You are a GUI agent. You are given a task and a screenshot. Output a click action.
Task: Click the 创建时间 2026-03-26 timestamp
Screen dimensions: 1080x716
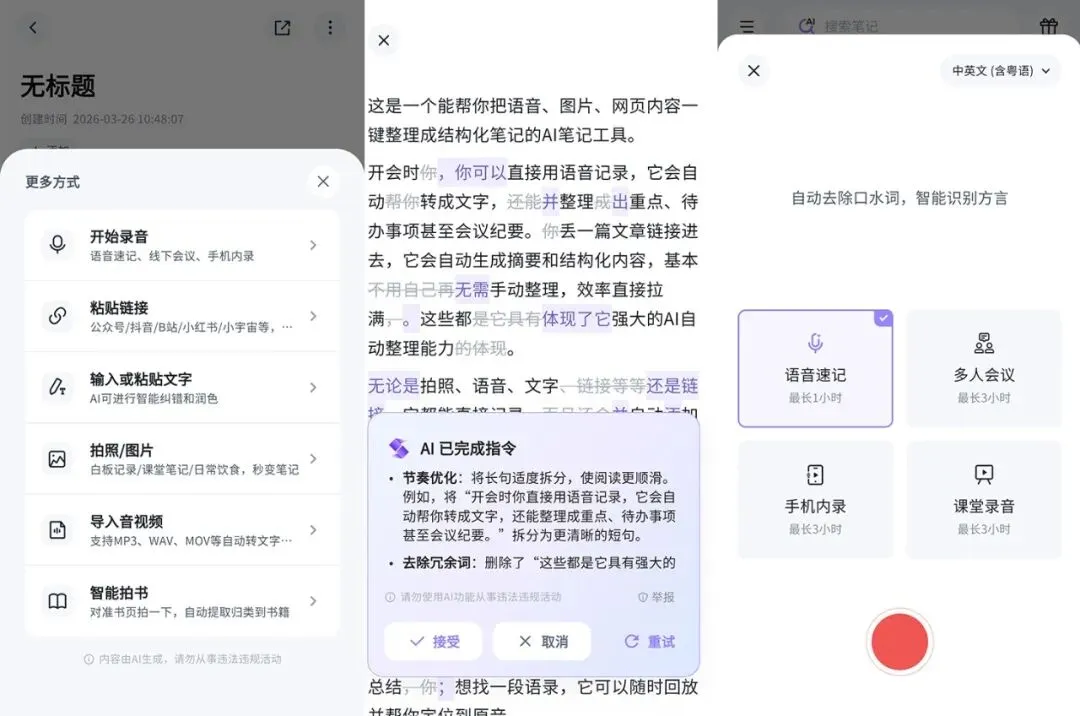(x=102, y=119)
